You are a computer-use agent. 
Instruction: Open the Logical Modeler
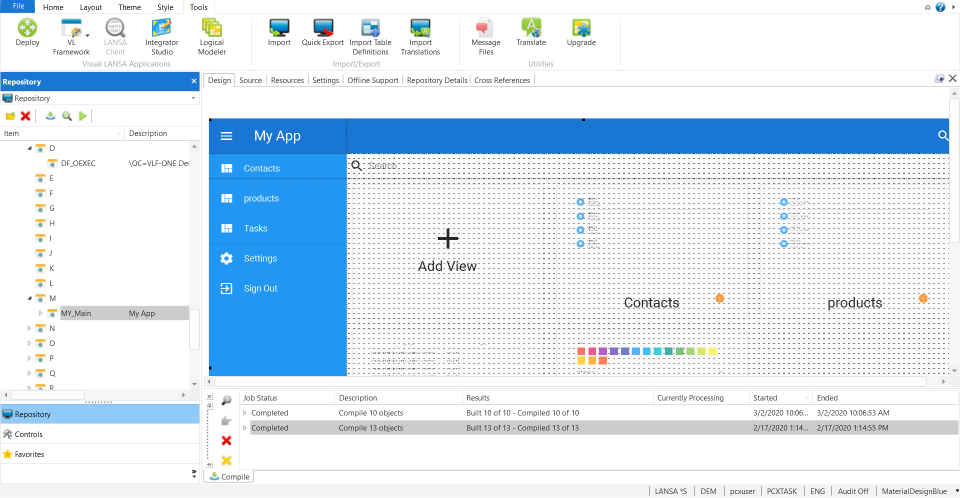212,37
